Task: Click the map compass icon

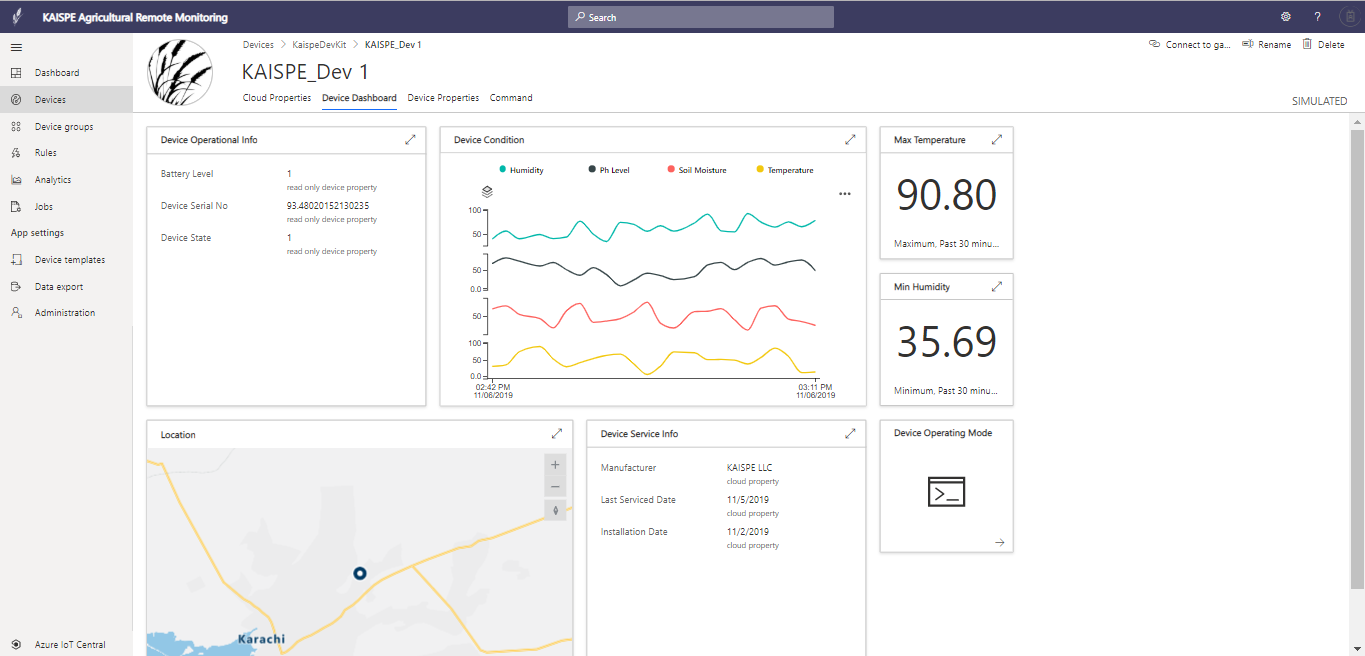Action: pyautogui.click(x=555, y=510)
